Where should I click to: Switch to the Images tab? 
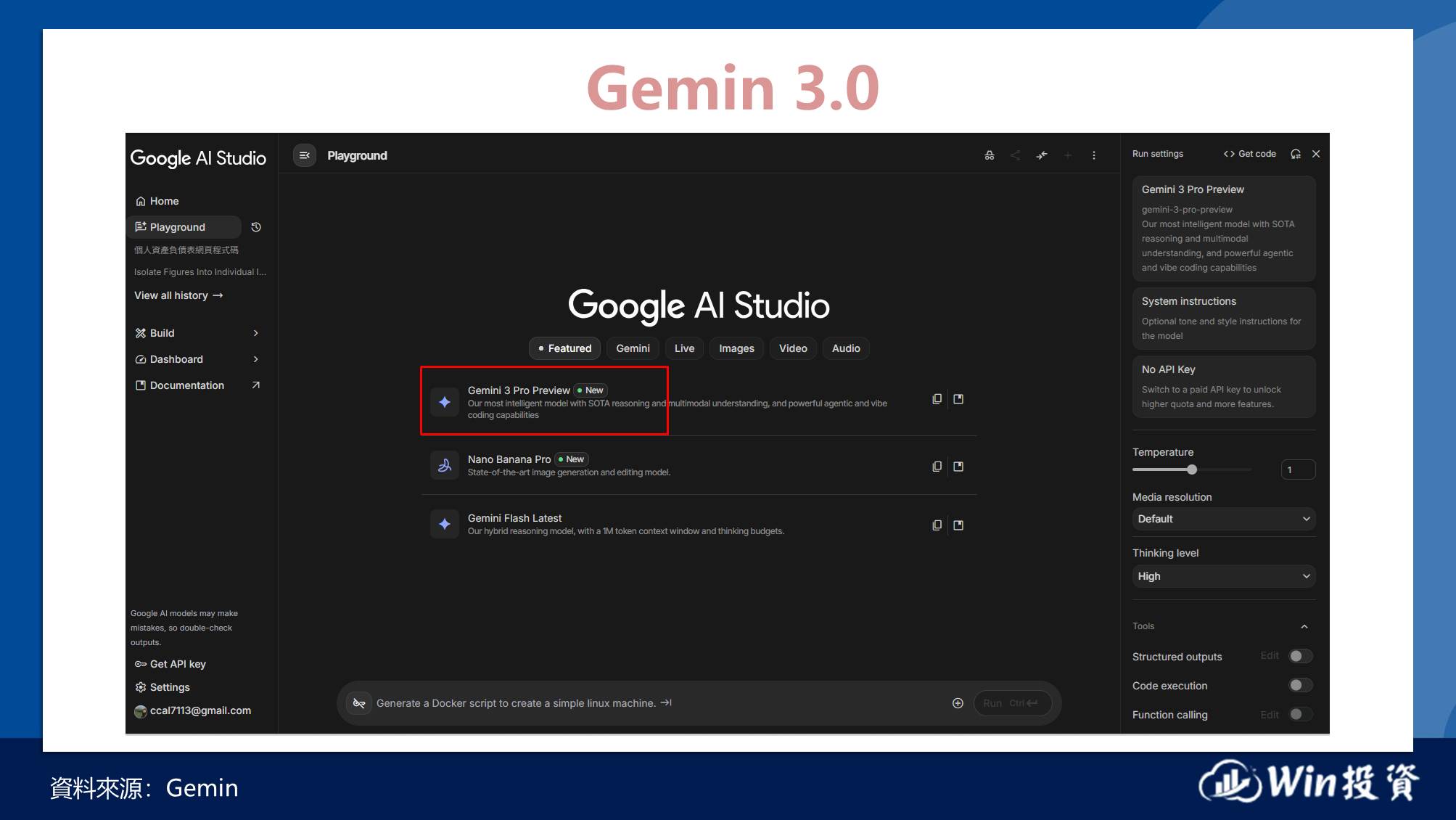click(736, 348)
